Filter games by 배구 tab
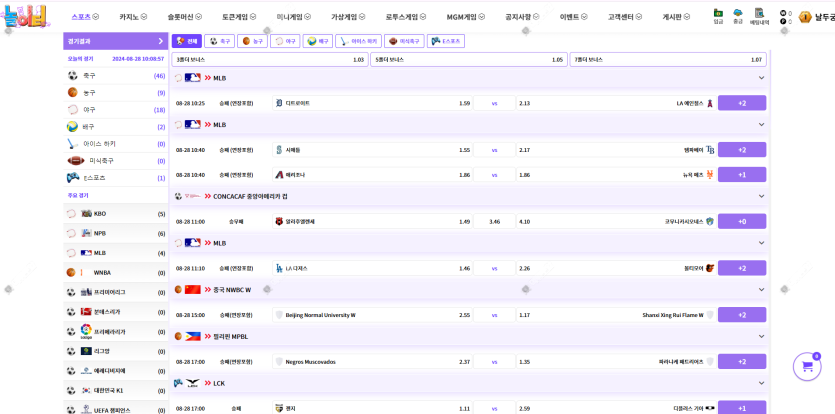The height and width of the screenshot is (414, 835). point(318,41)
